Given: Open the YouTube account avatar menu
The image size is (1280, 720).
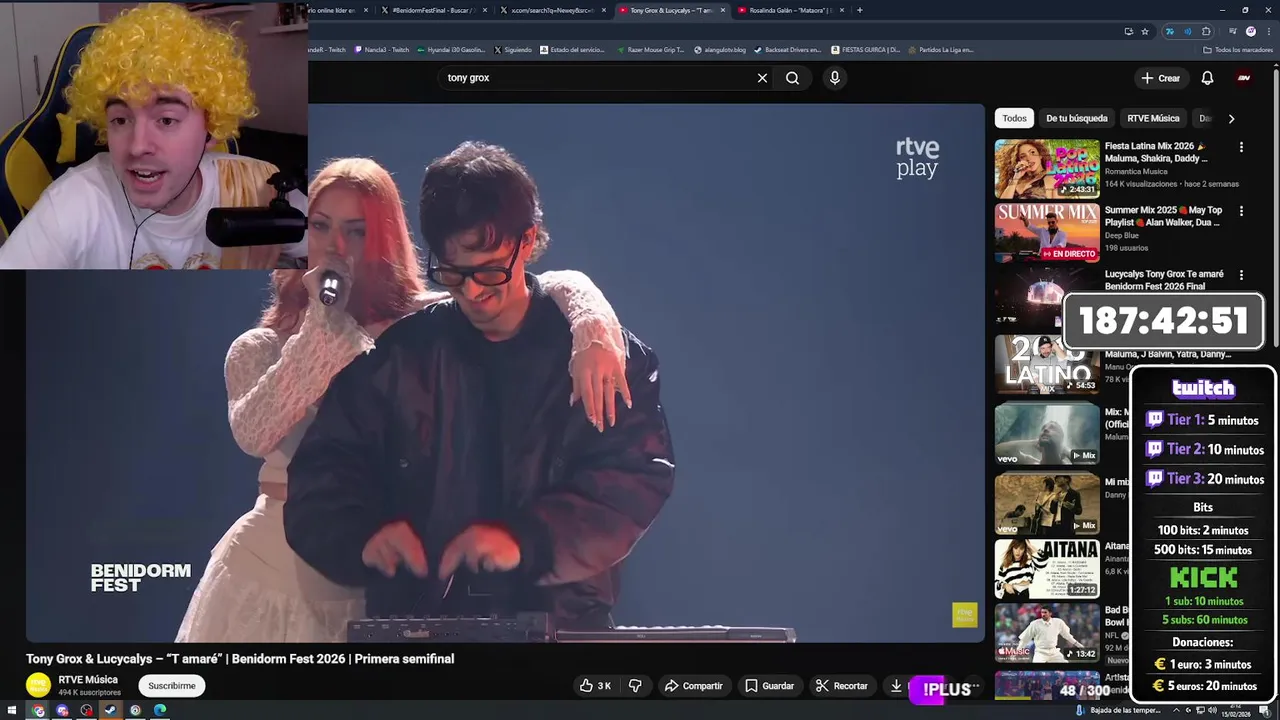Looking at the screenshot, I should (x=1244, y=78).
